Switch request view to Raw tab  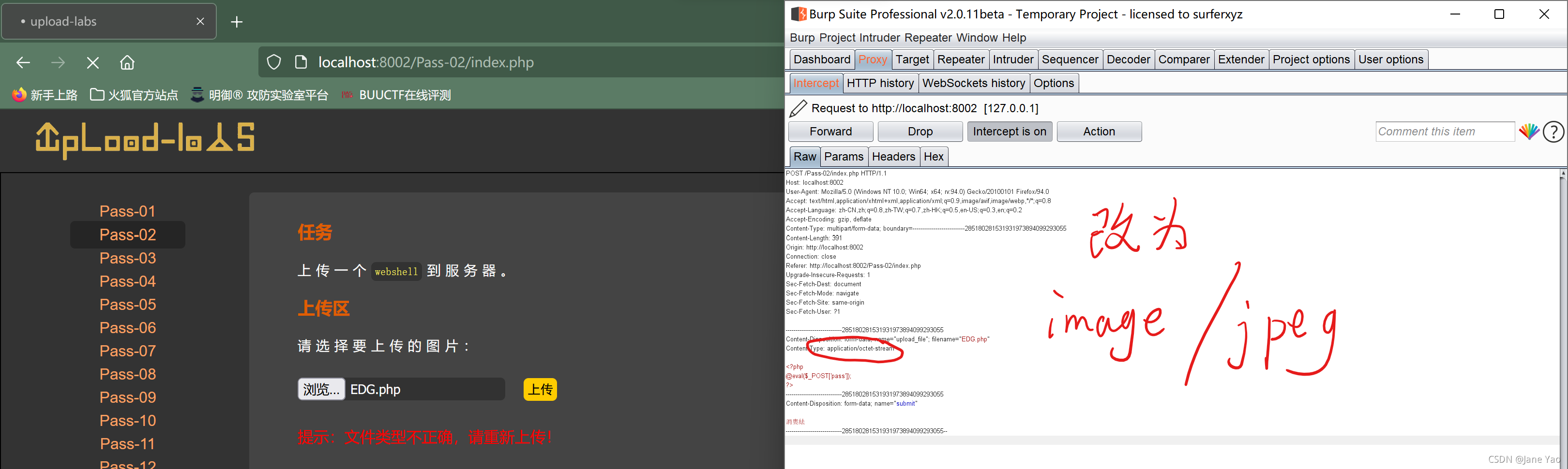804,157
